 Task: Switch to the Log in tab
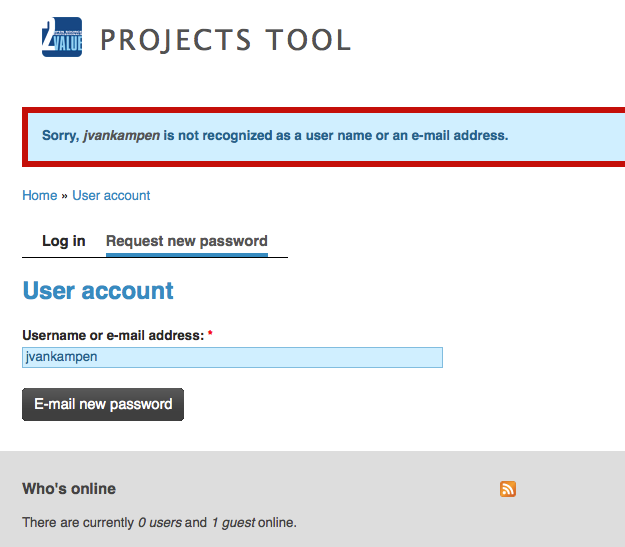[x=64, y=241]
